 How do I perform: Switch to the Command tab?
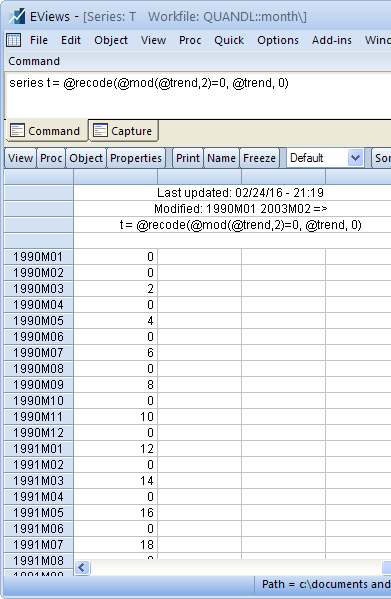tap(46, 131)
